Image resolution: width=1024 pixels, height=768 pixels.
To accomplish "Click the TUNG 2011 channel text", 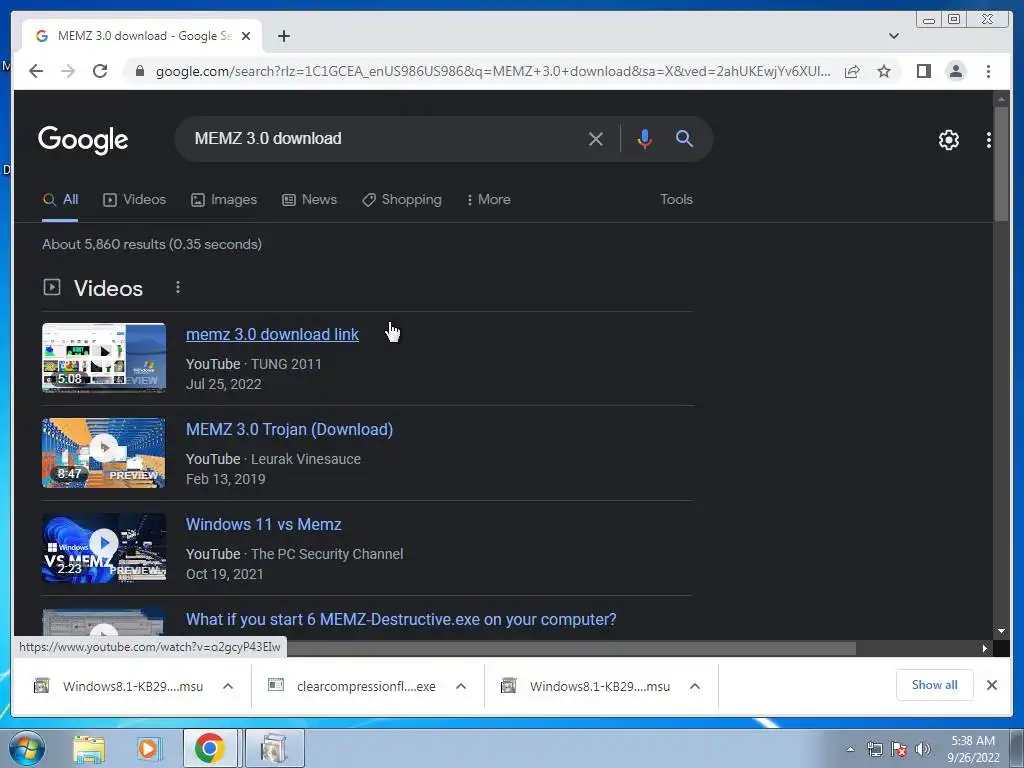I will point(287,364).
